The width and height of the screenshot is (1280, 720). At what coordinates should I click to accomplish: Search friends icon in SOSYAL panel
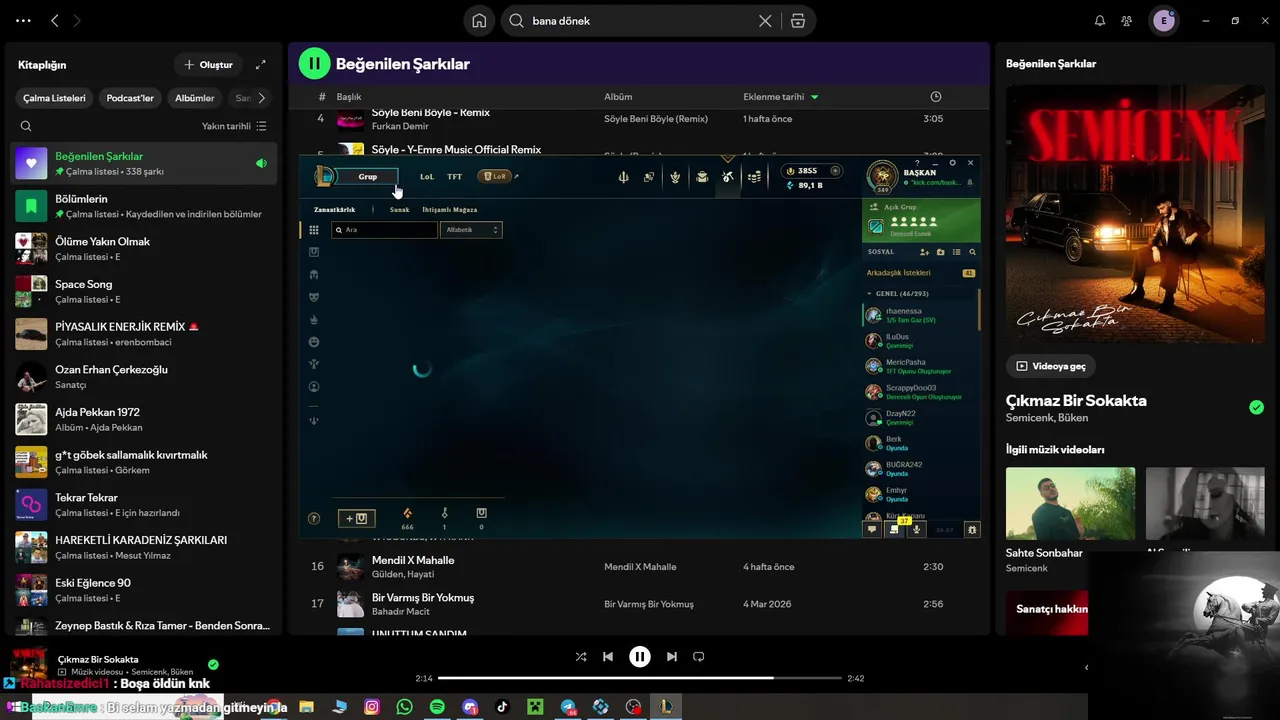(972, 252)
